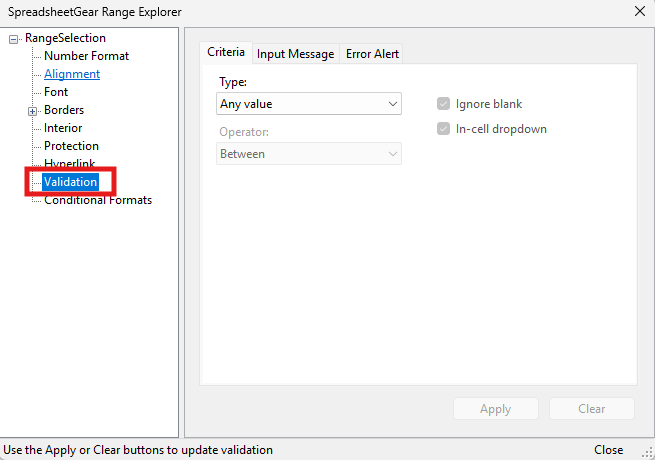Select Interior in the tree
The image size is (655, 460).
63,128
